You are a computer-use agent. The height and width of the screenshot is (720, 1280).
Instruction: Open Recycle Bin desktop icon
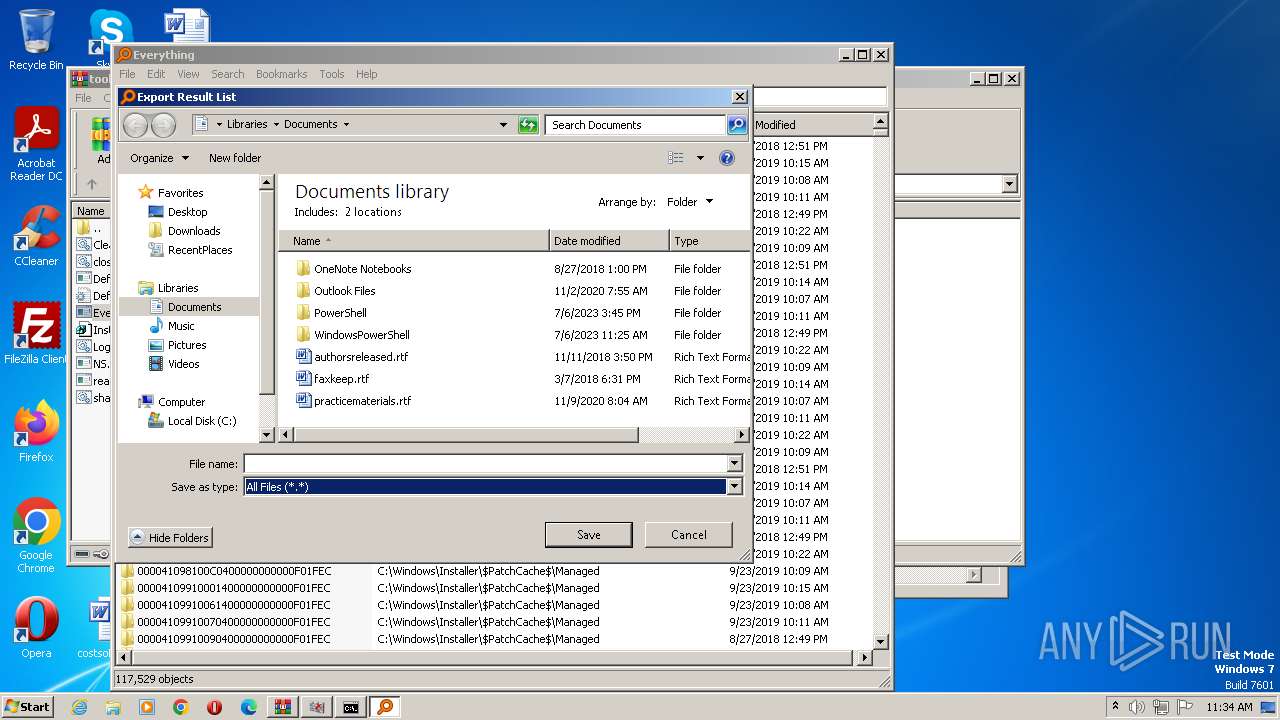coord(36,40)
